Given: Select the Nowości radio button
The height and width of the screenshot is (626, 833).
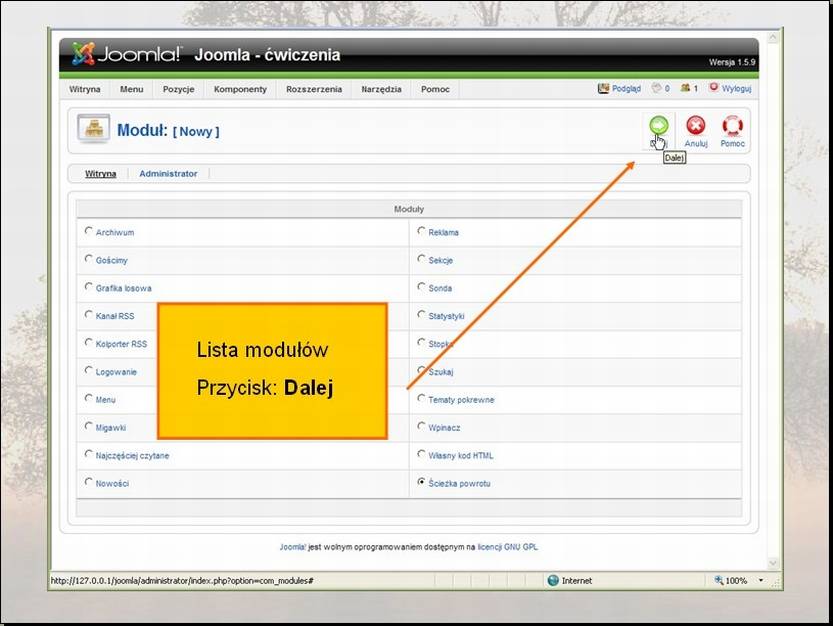Looking at the screenshot, I should [x=89, y=482].
